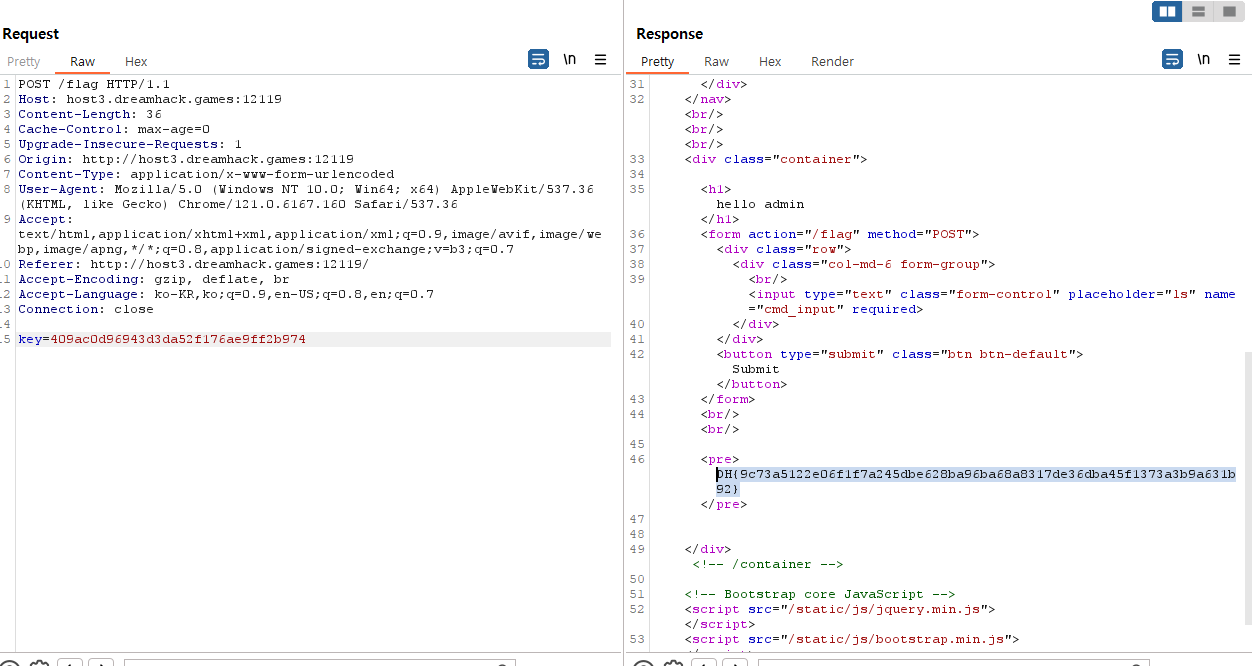This screenshot has width=1252, height=666.
Task: Click the Referer header line
Action: (193, 264)
